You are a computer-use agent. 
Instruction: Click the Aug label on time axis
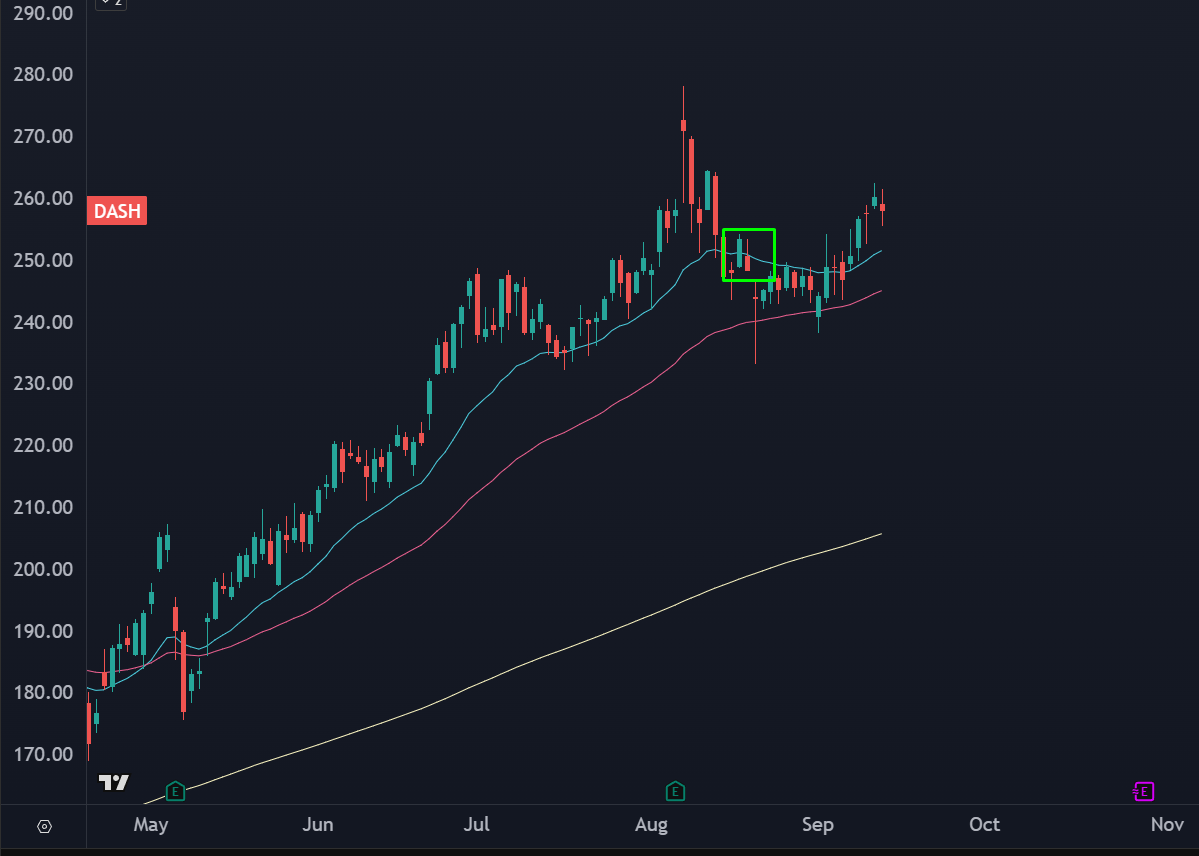(651, 825)
